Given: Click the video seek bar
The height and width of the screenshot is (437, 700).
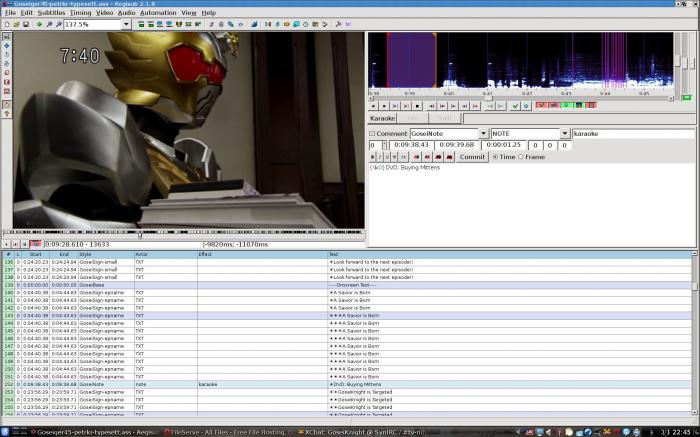Looking at the screenshot, I should 183,233.
